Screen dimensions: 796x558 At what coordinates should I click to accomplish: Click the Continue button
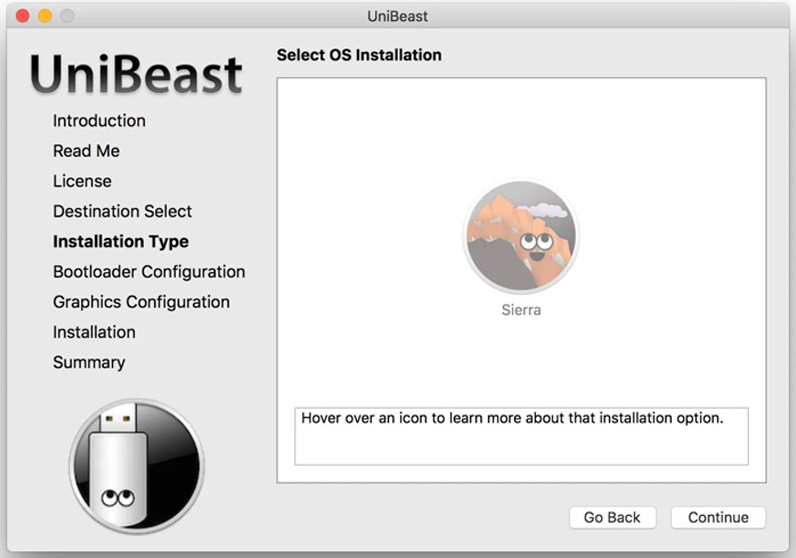(x=718, y=517)
